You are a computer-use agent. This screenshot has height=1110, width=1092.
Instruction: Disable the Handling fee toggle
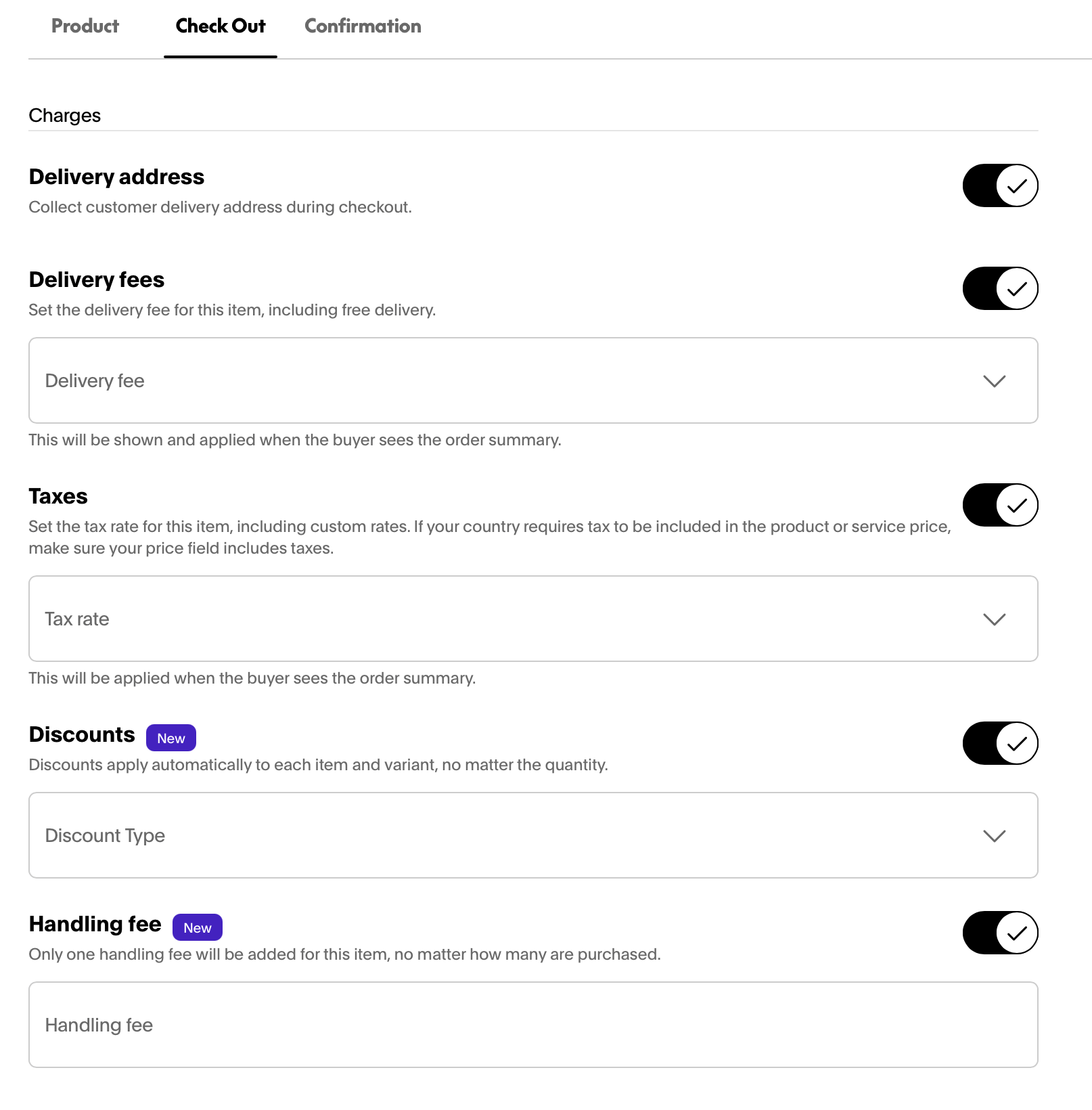click(1000, 933)
